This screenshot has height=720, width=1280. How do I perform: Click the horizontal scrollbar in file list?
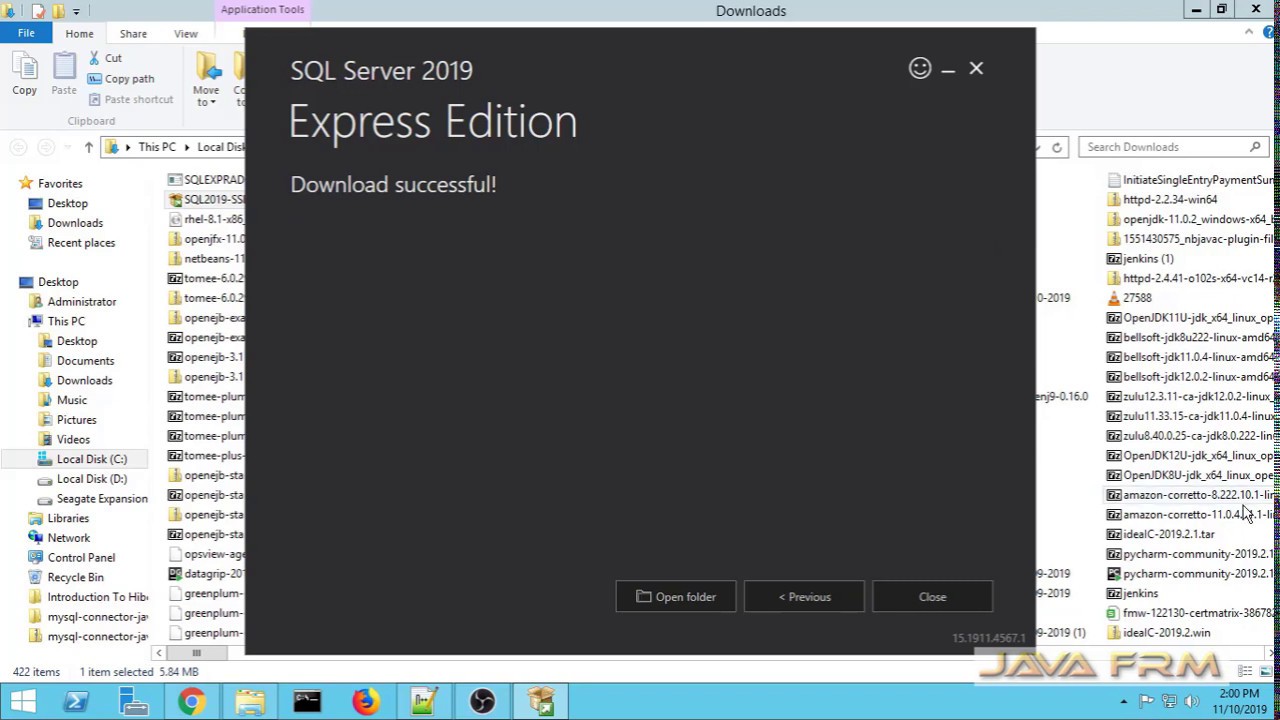196,653
